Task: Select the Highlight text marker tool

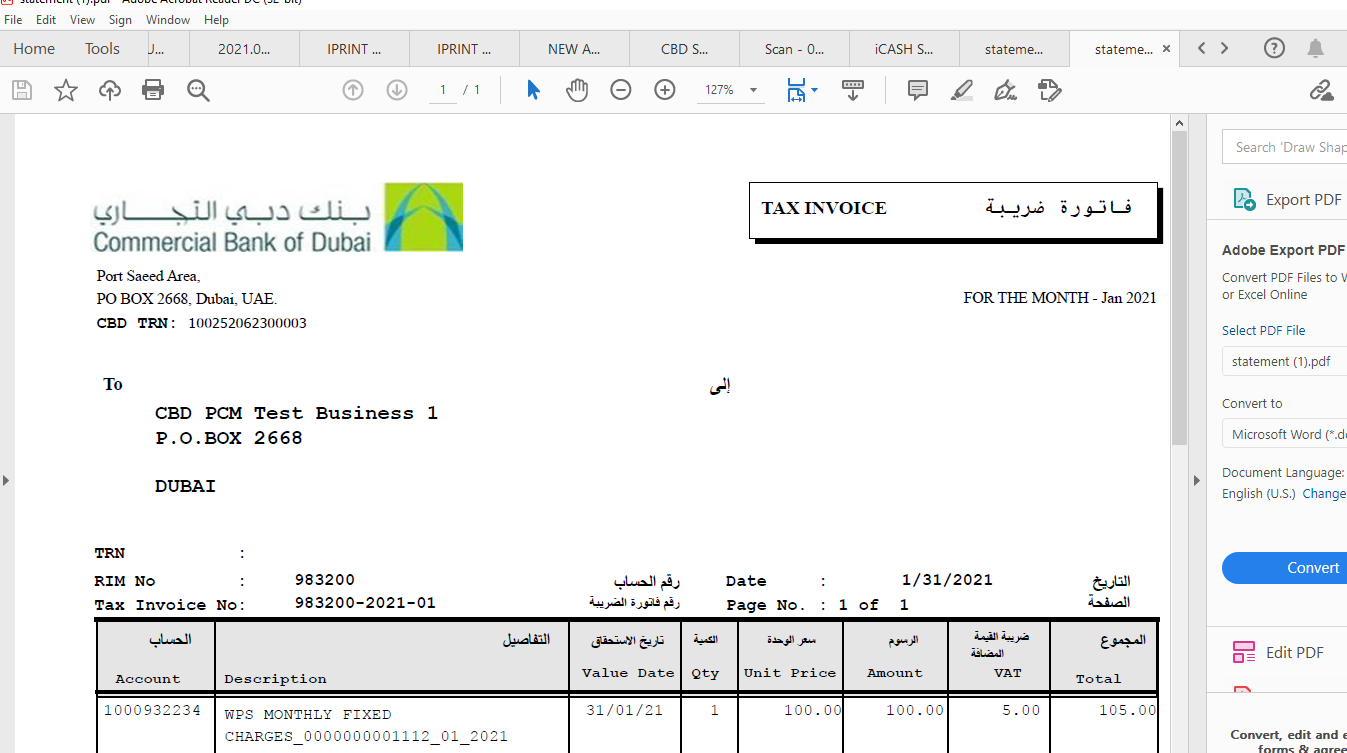Action: tap(961, 90)
